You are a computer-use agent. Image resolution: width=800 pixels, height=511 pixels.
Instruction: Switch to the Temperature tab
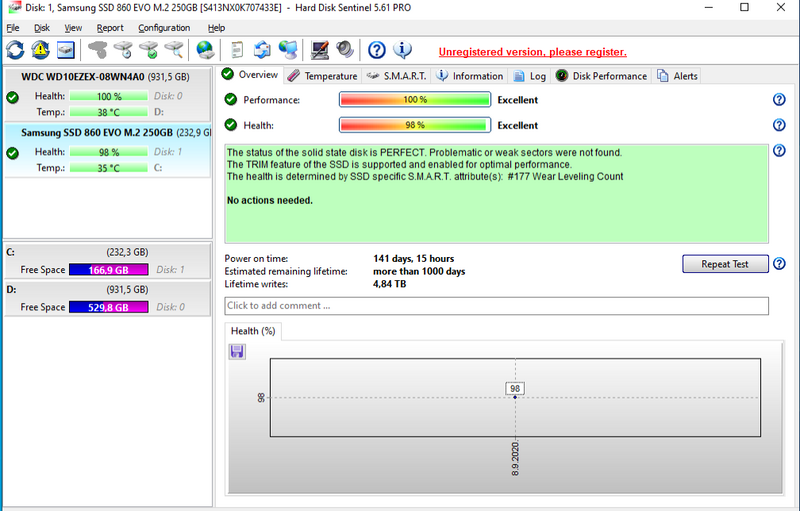tap(322, 76)
